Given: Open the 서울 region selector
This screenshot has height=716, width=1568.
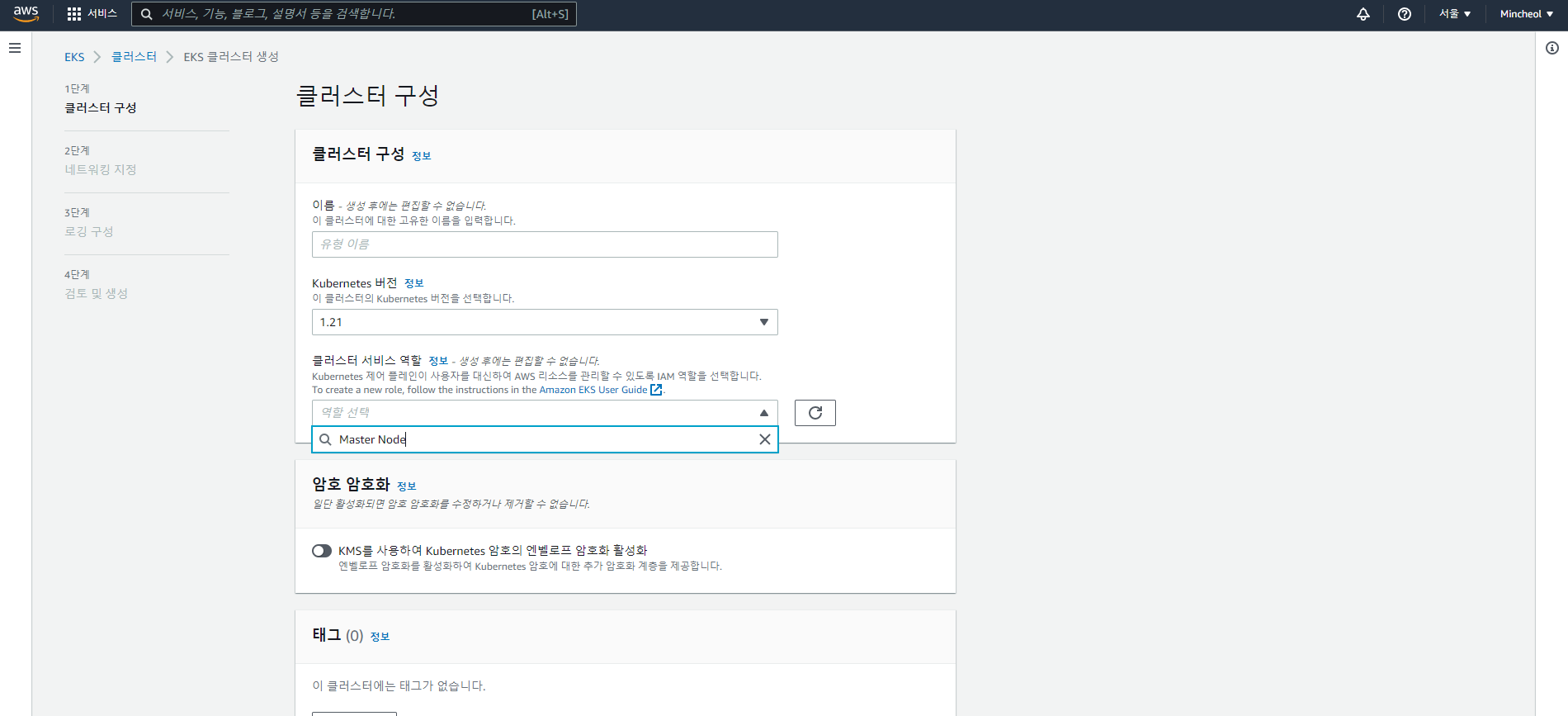Looking at the screenshot, I should (x=1455, y=14).
